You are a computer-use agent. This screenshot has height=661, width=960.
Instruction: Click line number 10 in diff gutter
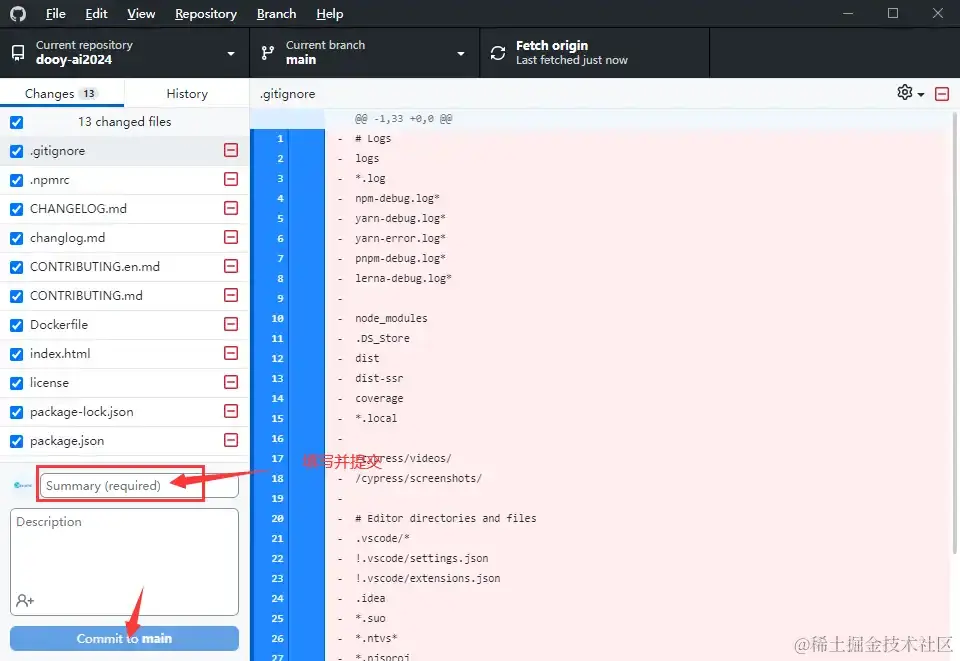pyautogui.click(x=277, y=318)
